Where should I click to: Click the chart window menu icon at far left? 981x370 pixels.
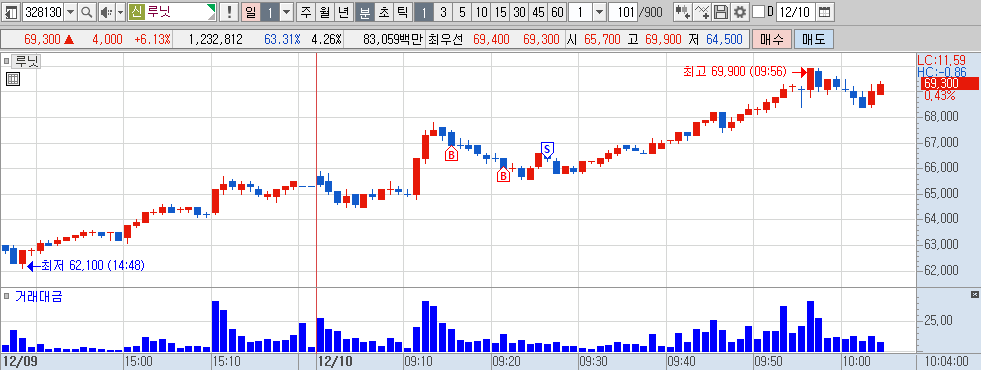pyautogui.click(x=11, y=11)
